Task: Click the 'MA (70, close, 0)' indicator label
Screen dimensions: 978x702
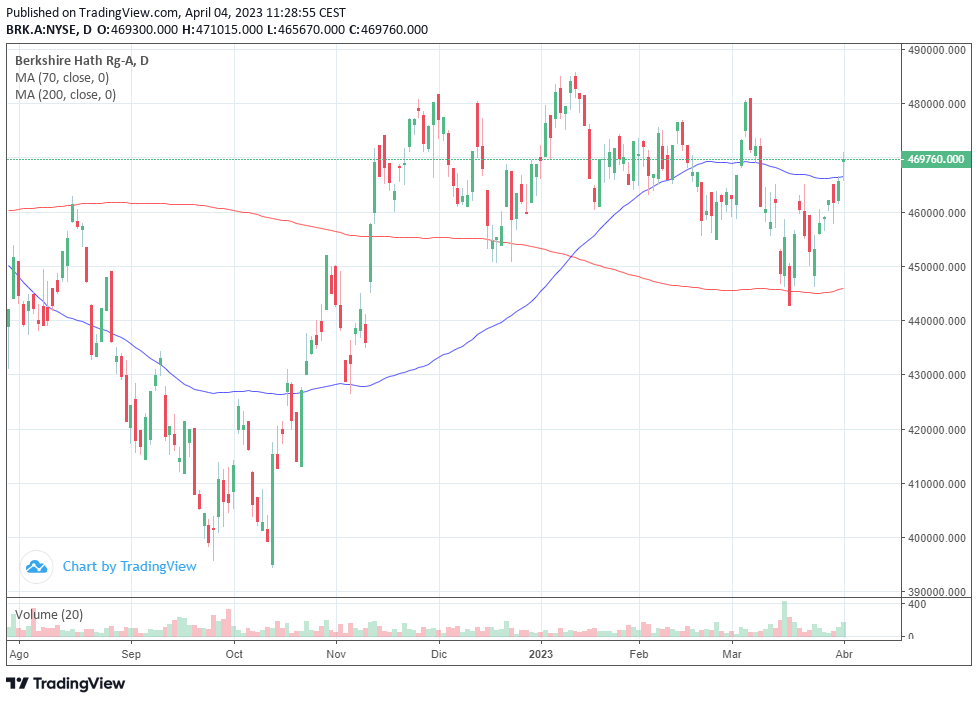Action: (x=62, y=77)
